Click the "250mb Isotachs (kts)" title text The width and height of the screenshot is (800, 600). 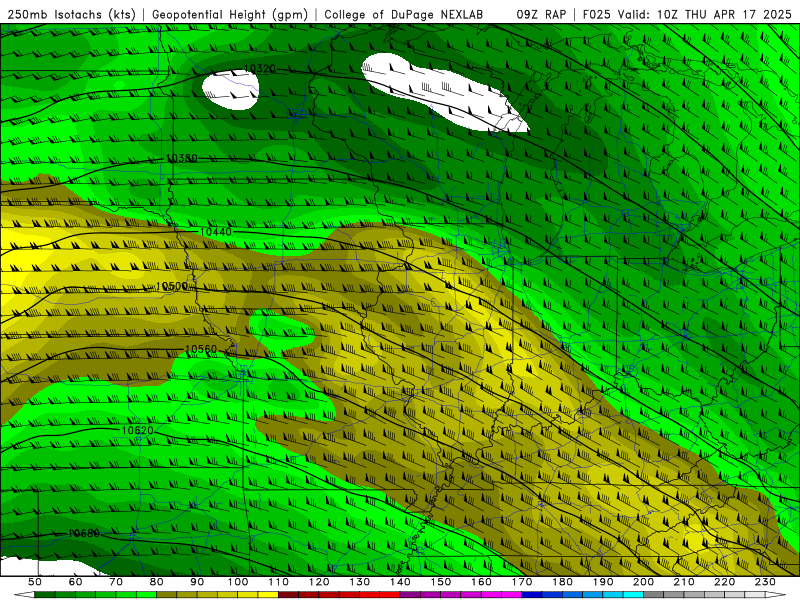(x=71, y=14)
